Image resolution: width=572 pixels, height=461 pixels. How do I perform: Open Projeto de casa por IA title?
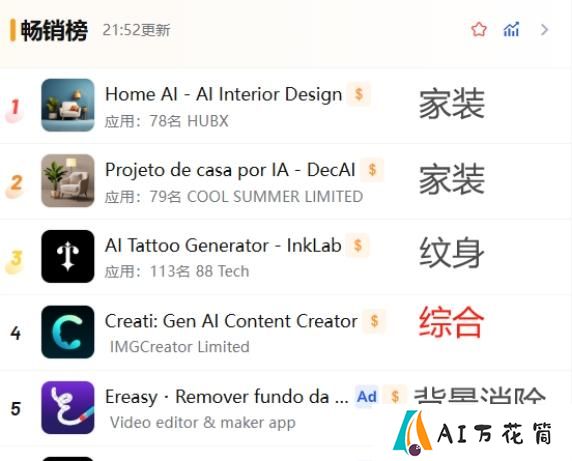click(230, 170)
